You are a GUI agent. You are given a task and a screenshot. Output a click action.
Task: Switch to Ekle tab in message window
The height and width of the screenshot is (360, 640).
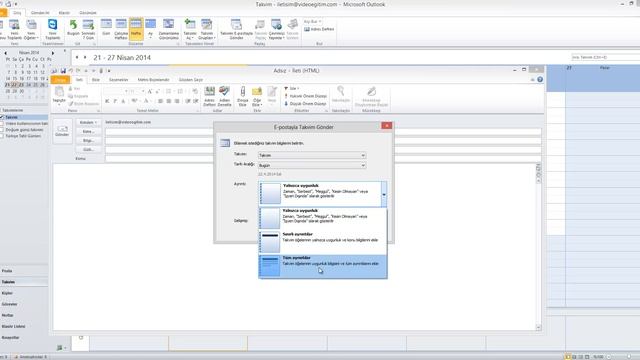(x=96, y=80)
